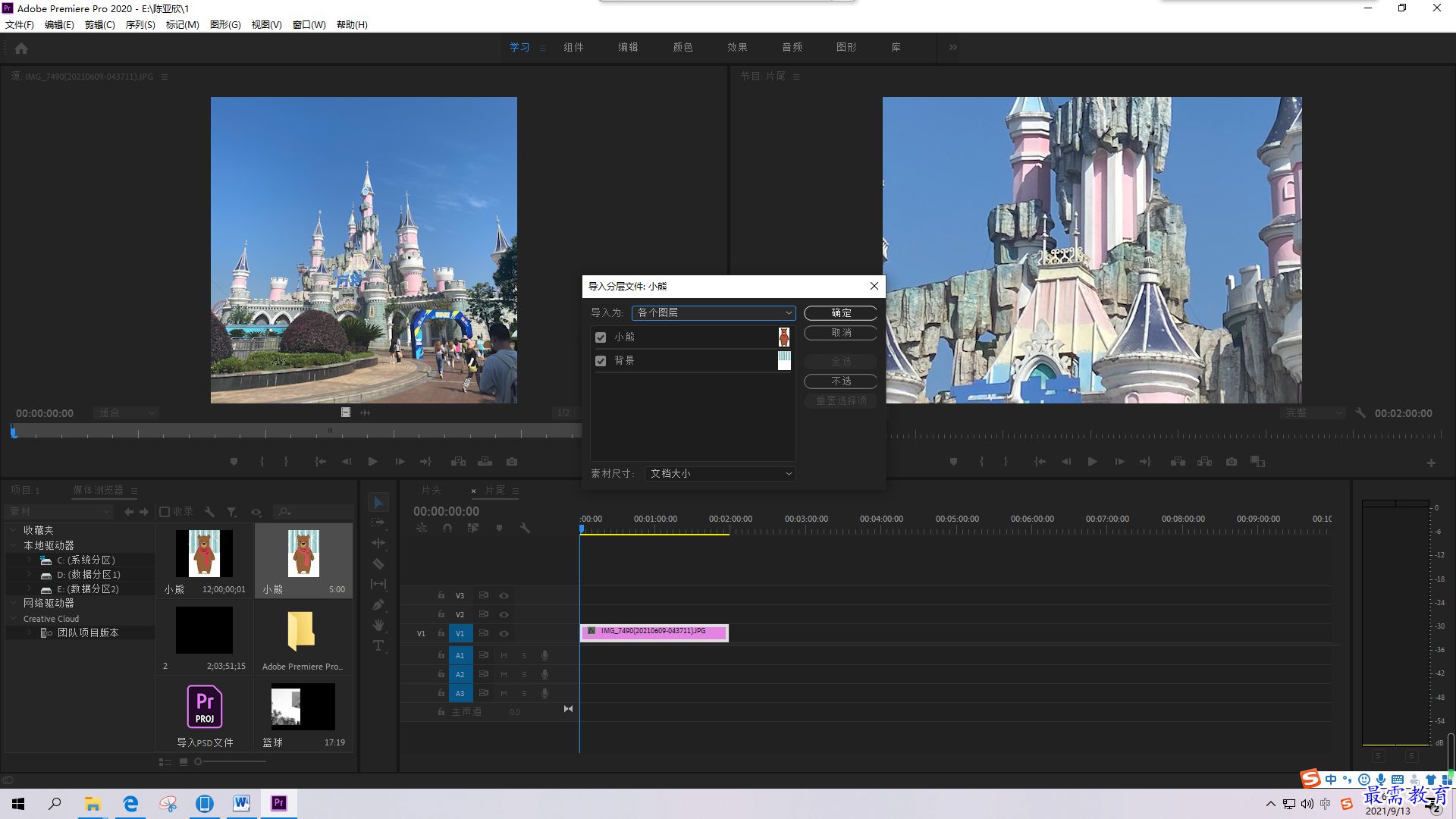Select the Selection arrow tool
This screenshot has width=1456, height=819.
click(378, 503)
